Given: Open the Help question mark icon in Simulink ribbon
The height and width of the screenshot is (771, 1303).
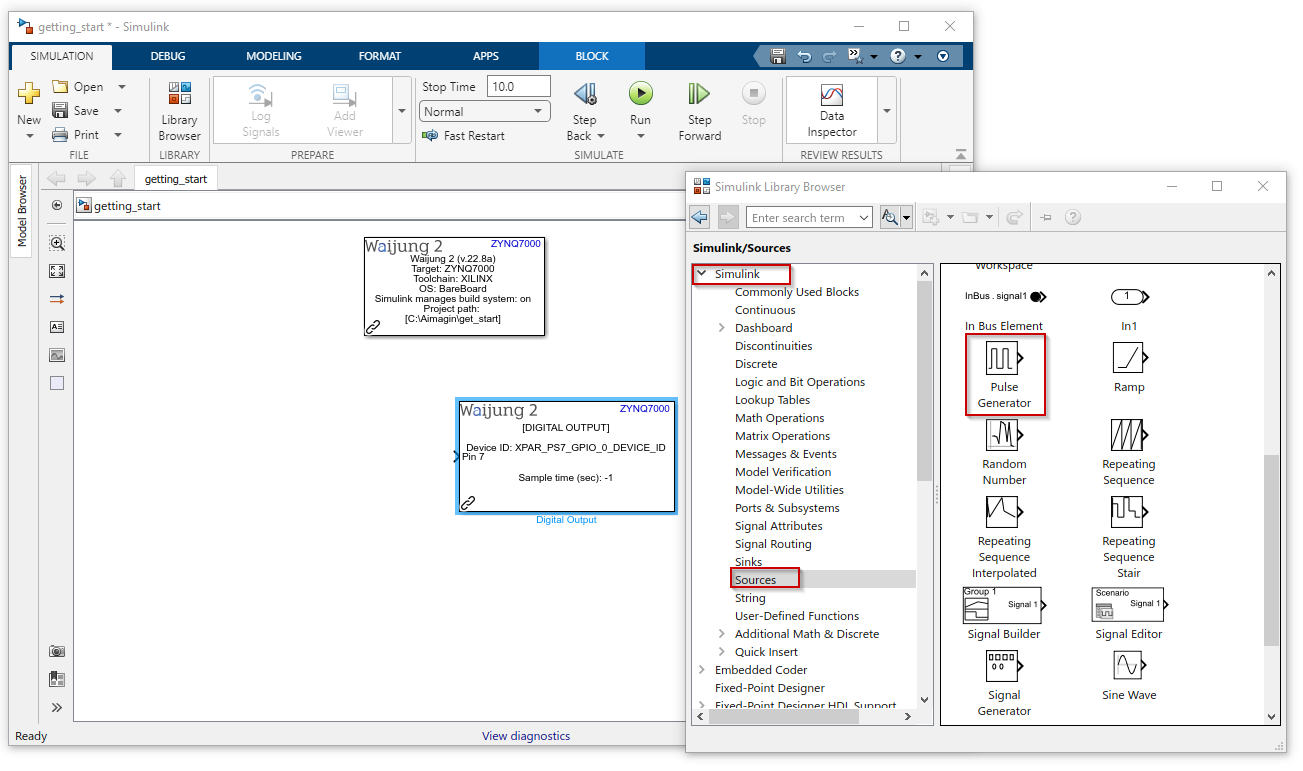Looking at the screenshot, I should point(898,56).
